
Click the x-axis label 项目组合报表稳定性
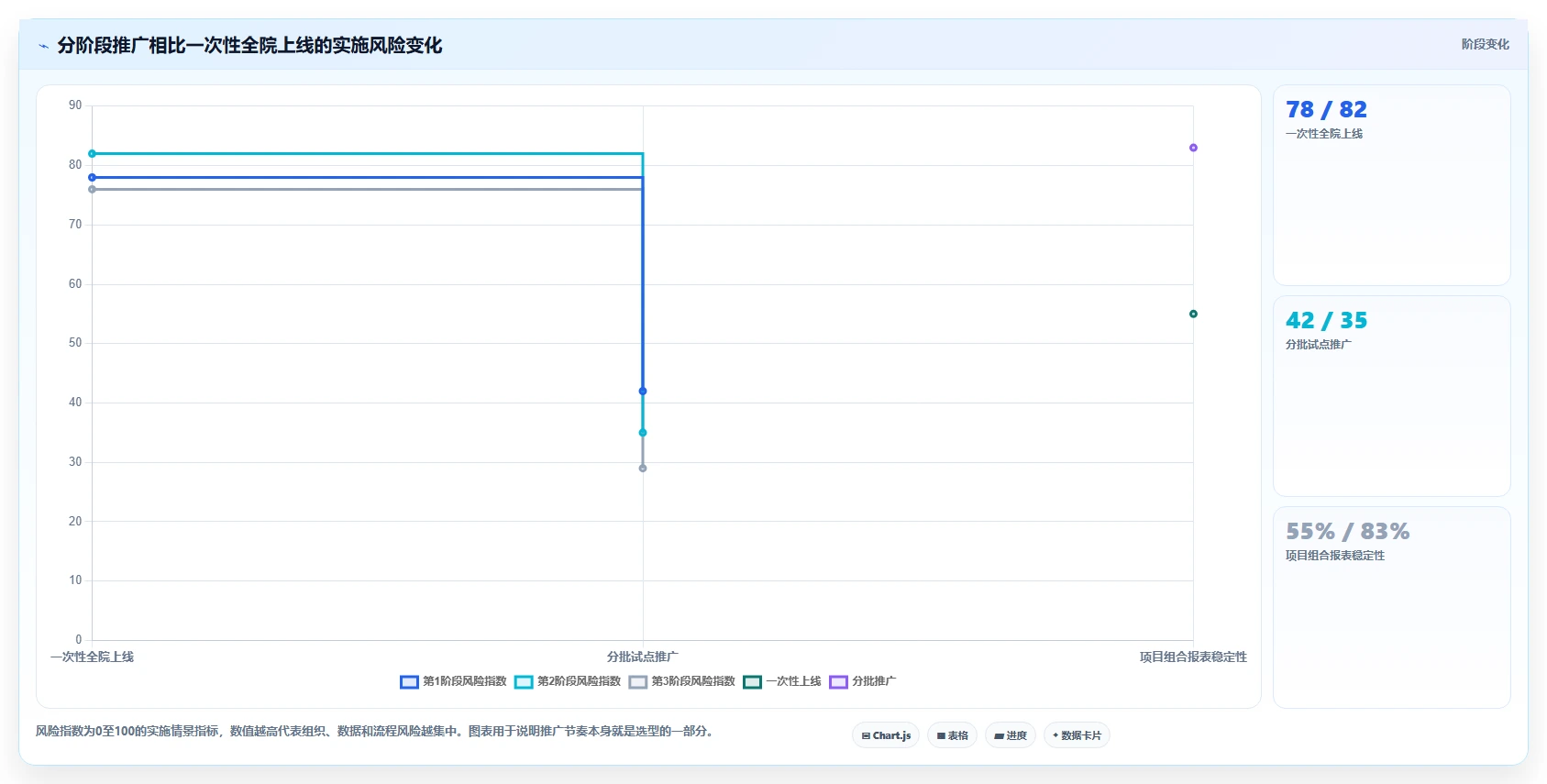(1193, 657)
